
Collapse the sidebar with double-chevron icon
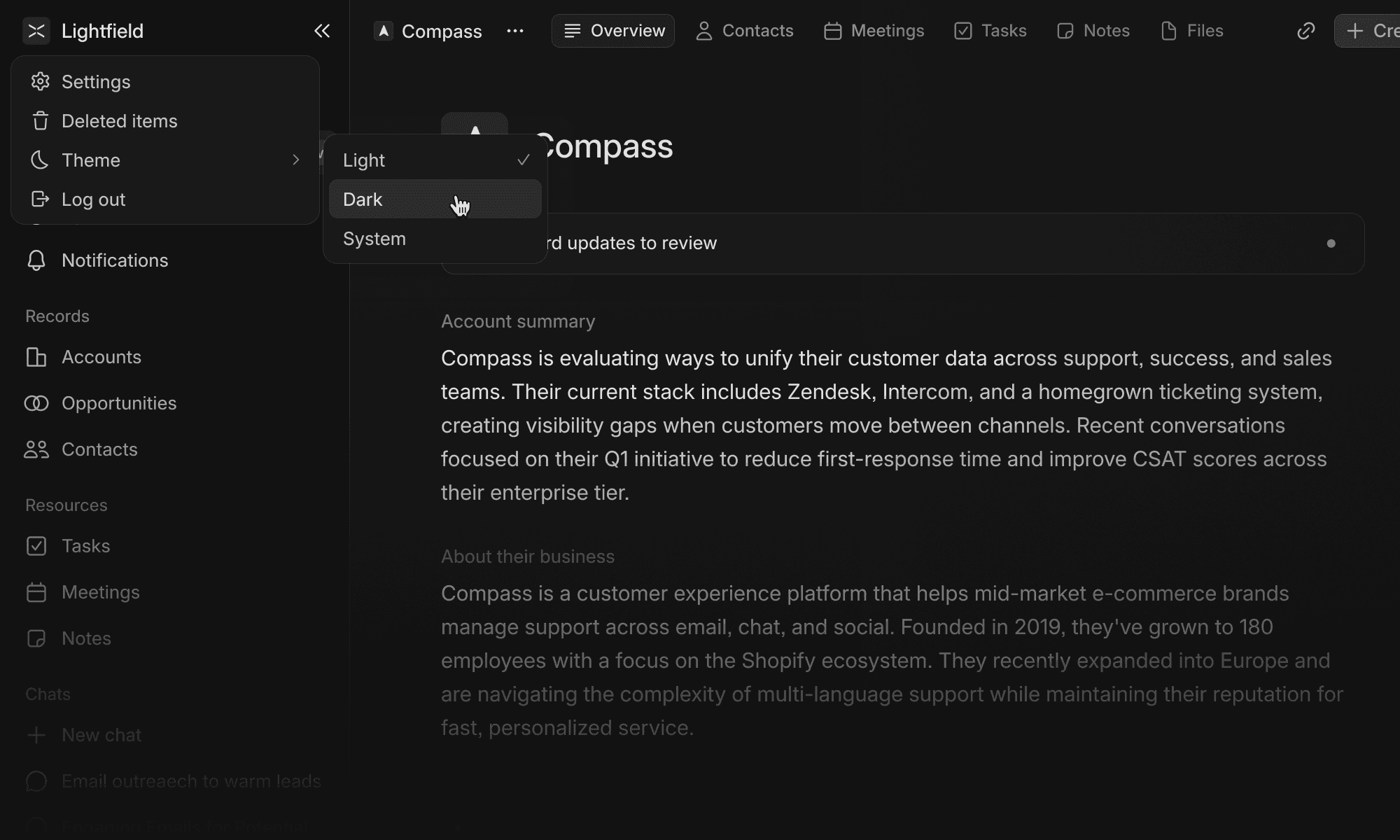click(322, 31)
